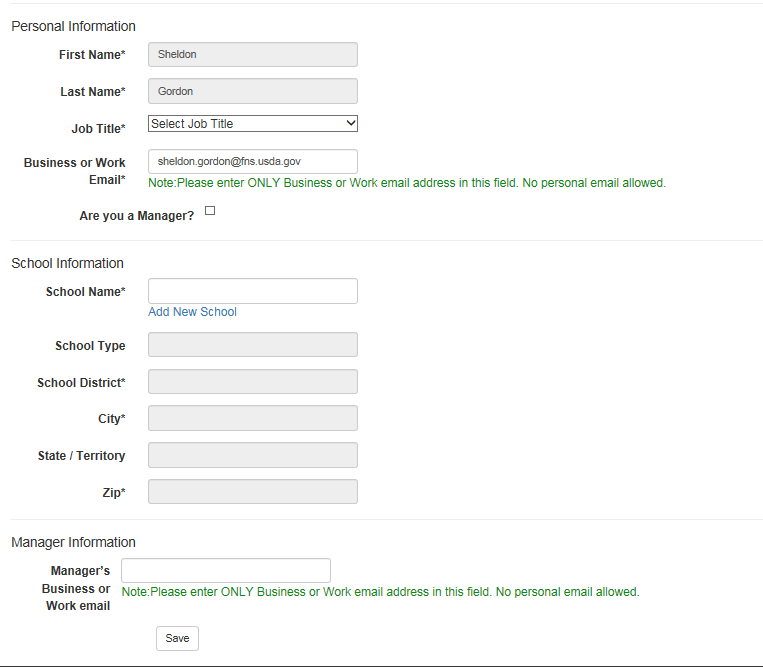Click the Job Title label text

pyautogui.click(x=98, y=129)
